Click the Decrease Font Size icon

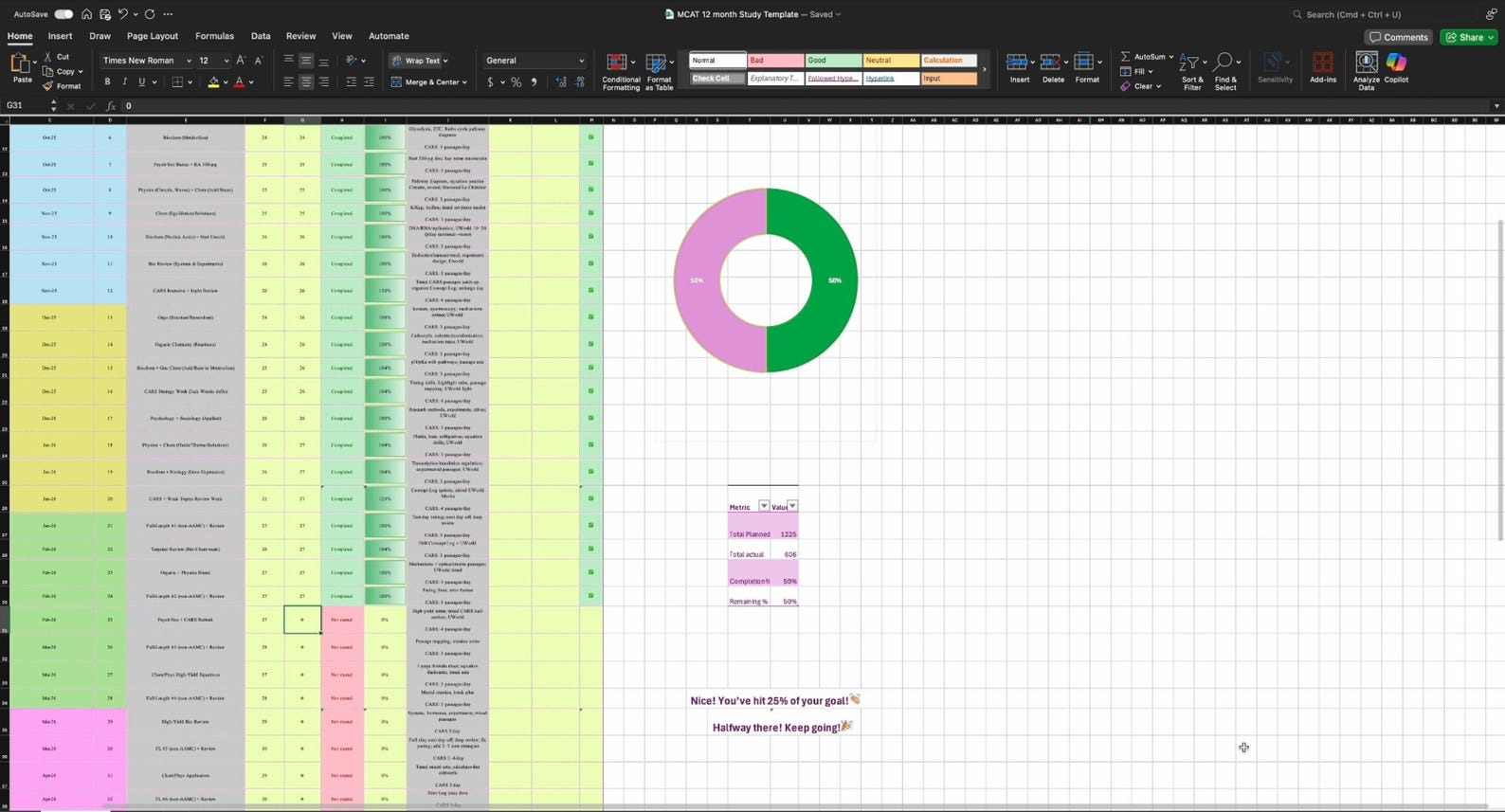pyautogui.click(x=258, y=61)
